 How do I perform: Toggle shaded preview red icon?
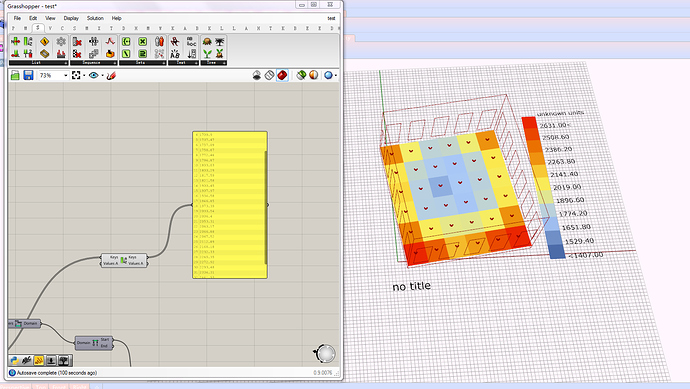282,76
